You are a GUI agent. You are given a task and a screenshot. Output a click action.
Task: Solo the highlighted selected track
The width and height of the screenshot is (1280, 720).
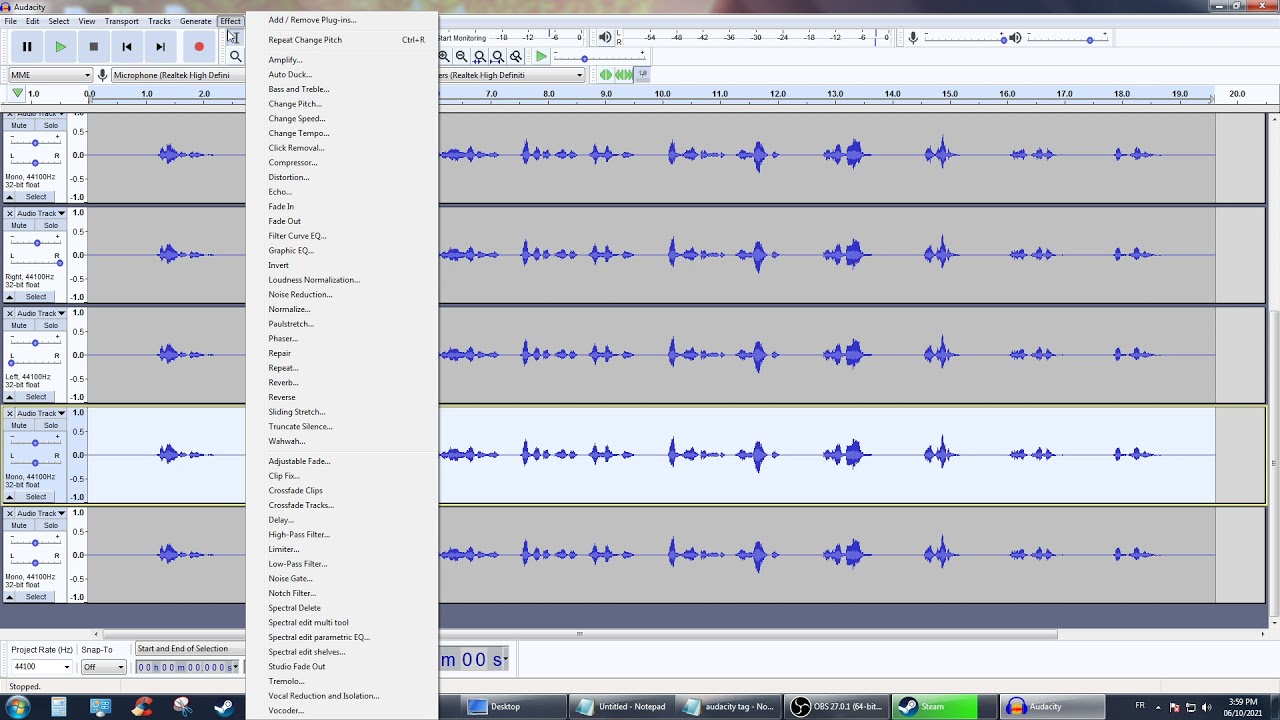click(50, 426)
